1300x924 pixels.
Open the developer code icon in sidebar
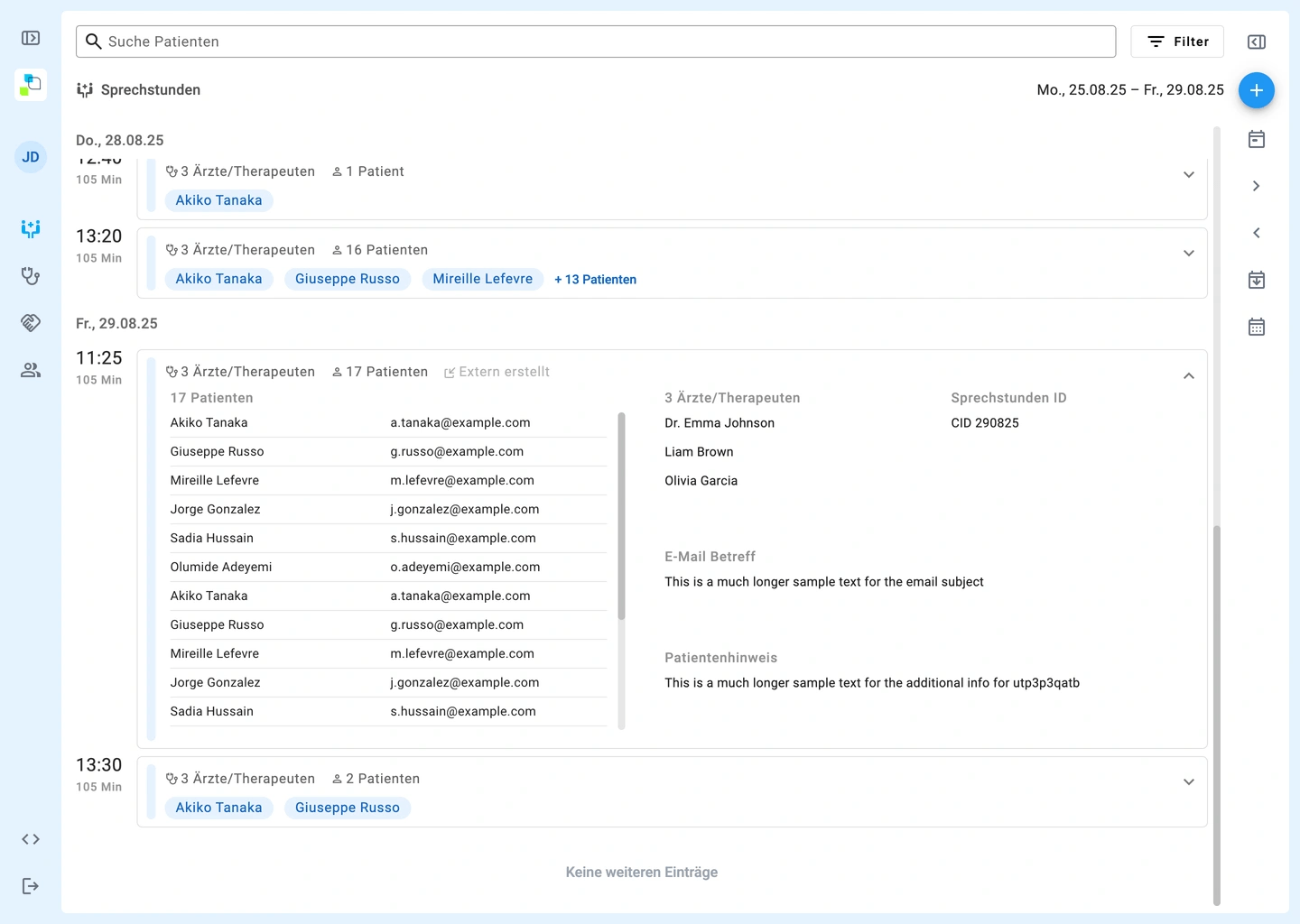31,839
